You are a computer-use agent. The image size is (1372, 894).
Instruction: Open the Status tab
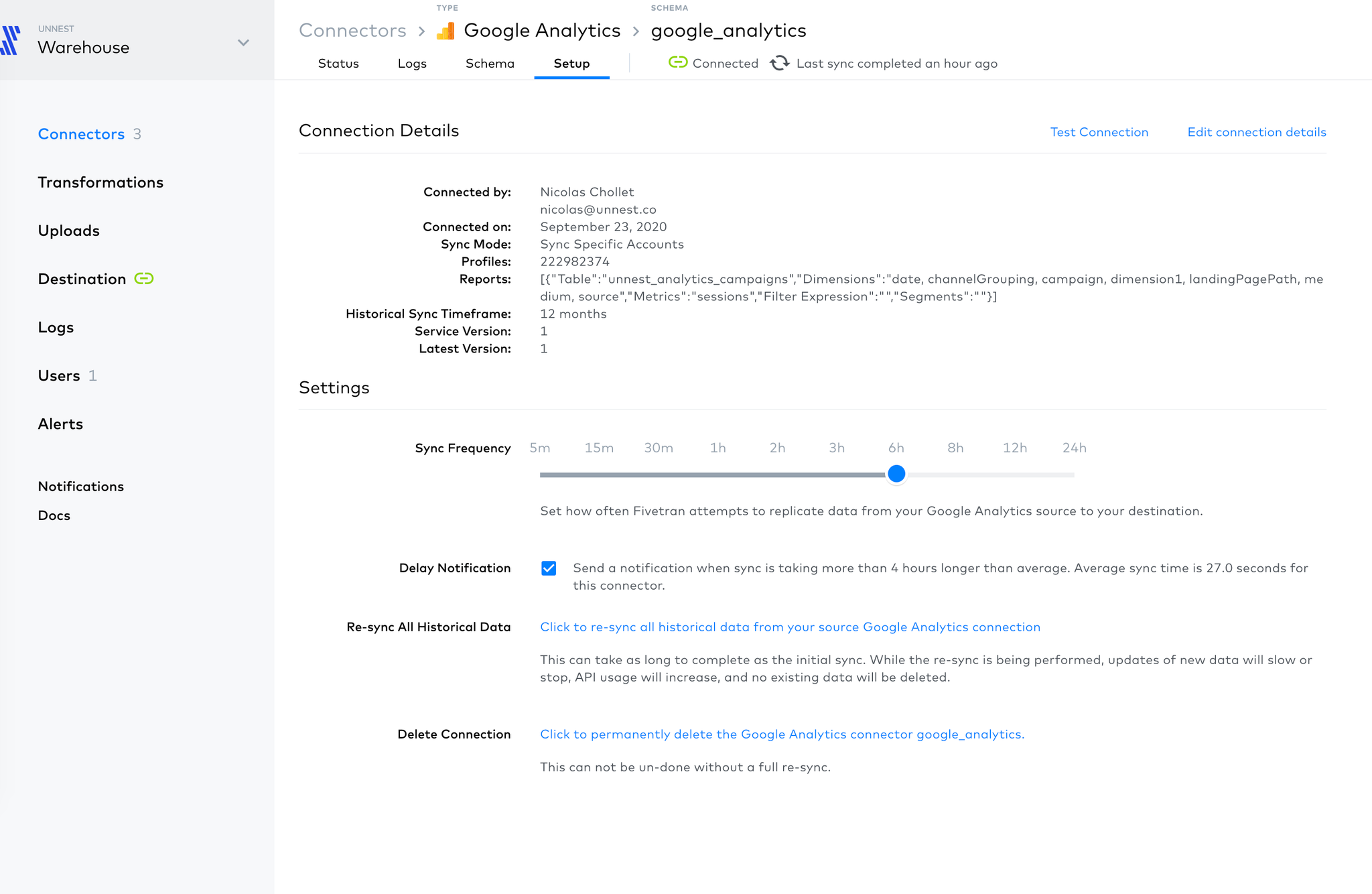[338, 63]
